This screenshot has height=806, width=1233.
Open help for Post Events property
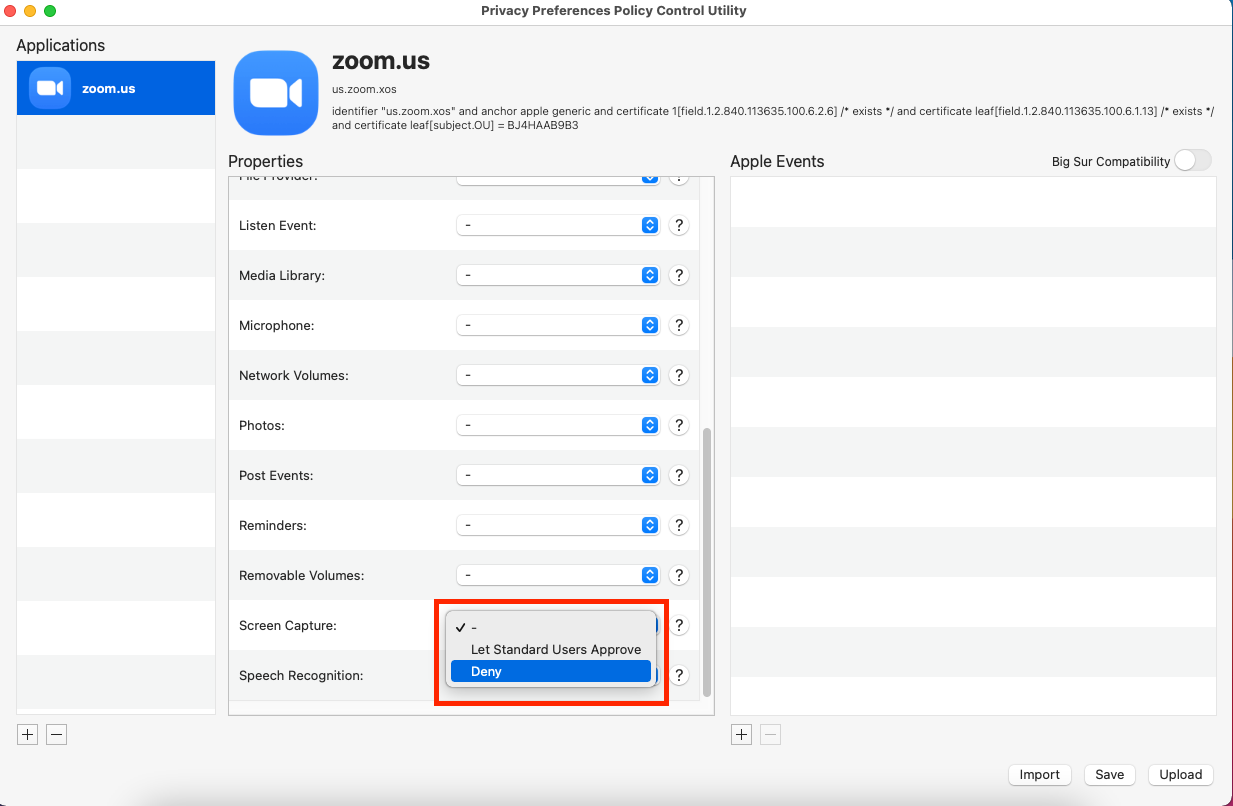[x=679, y=475]
